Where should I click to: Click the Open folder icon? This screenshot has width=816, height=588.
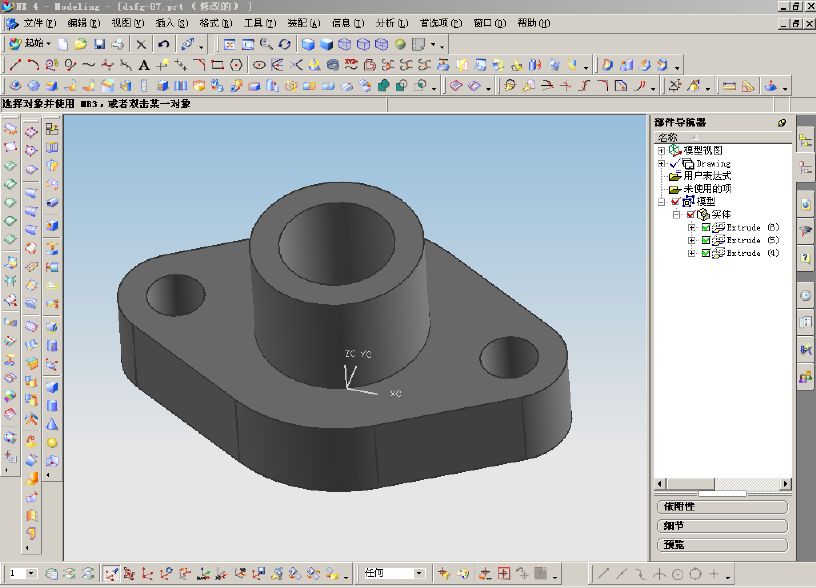(81, 45)
